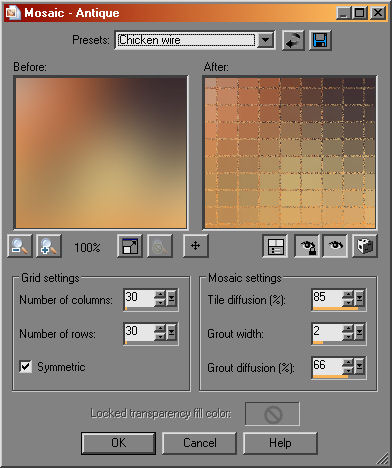Save preset with the floppy disk icon
This screenshot has height=468, width=392.
point(320,41)
